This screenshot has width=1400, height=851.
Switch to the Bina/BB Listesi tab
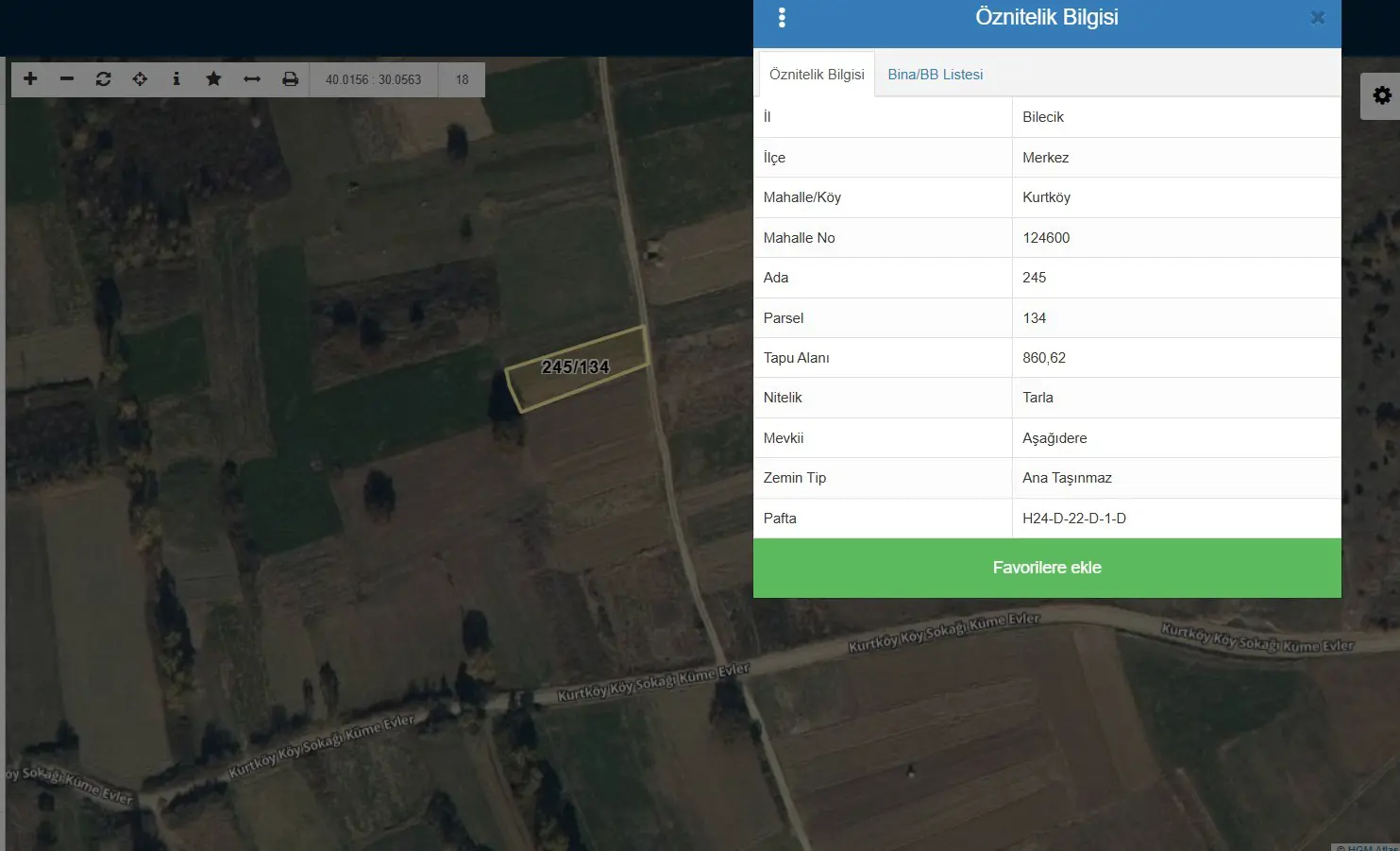(936, 75)
